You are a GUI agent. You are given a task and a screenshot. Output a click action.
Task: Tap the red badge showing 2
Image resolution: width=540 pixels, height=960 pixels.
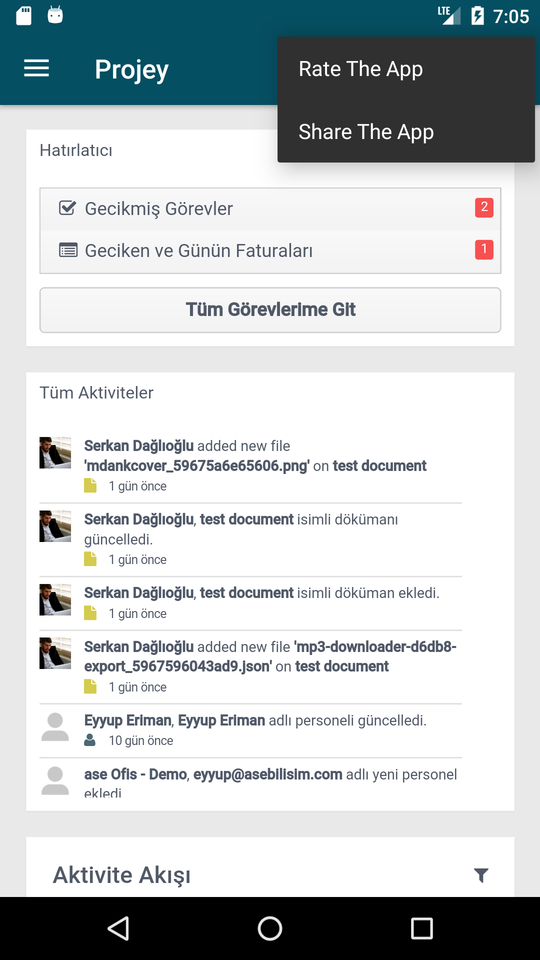484,208
